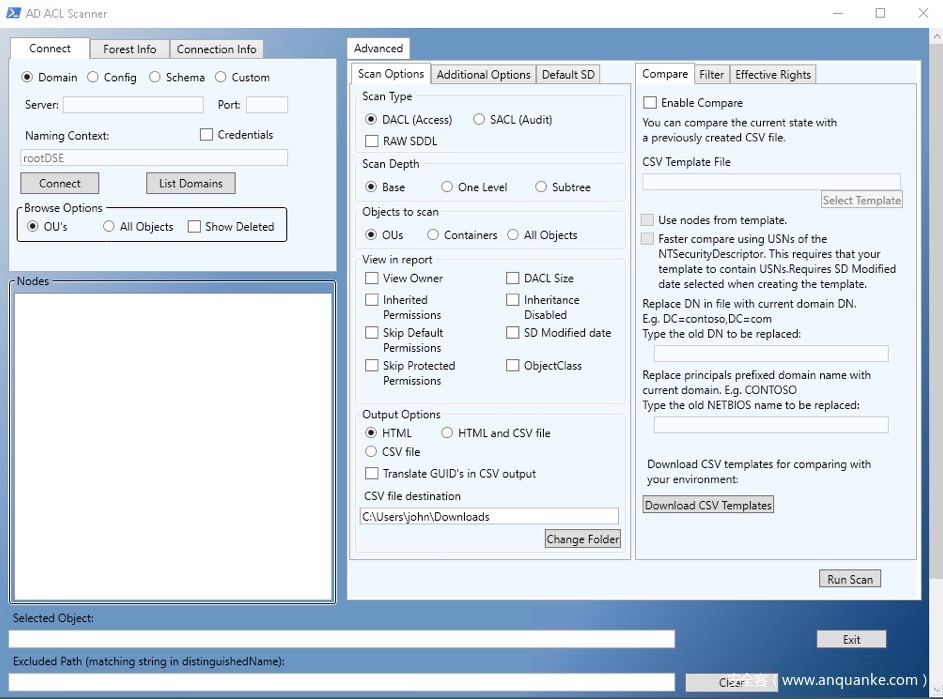Click the List Domains button
This screenshot has height=699, width=943.
190,184
